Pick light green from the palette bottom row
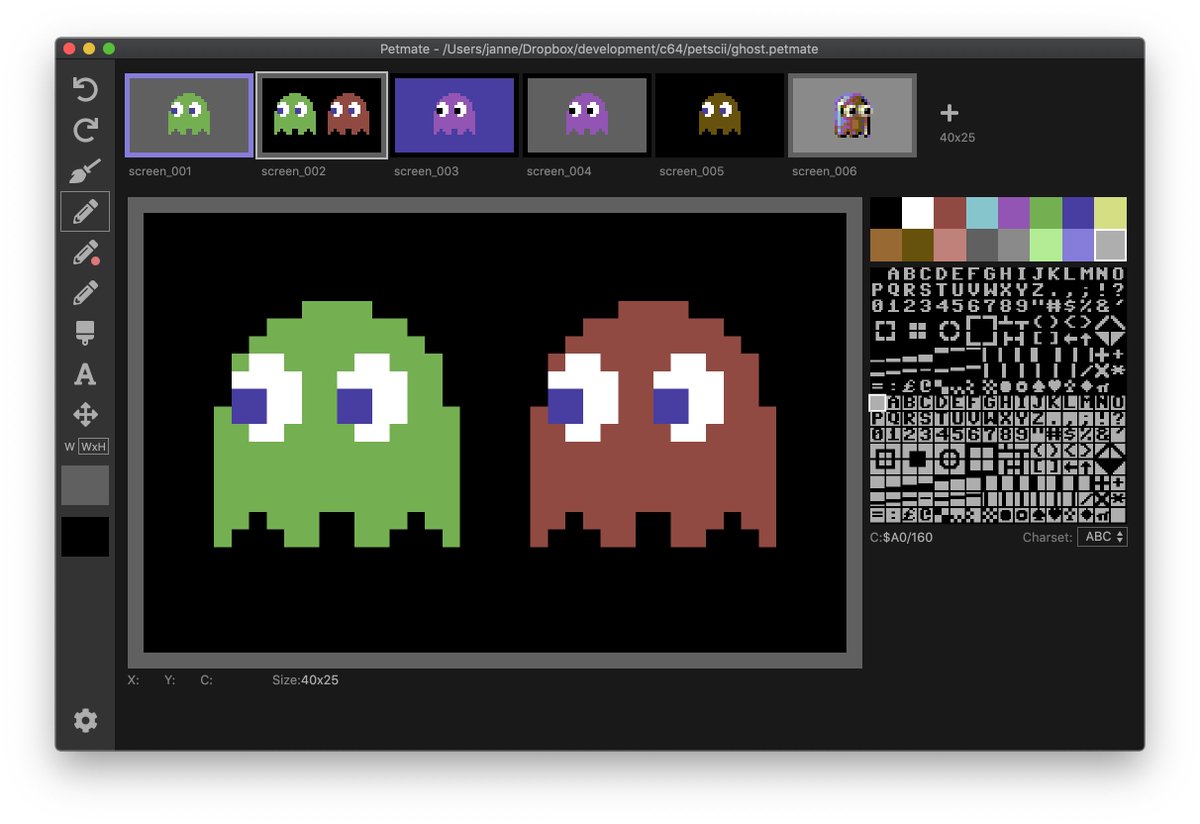Image resolution: width=1200 pixels, height=824 pixels. (1046, 245)
